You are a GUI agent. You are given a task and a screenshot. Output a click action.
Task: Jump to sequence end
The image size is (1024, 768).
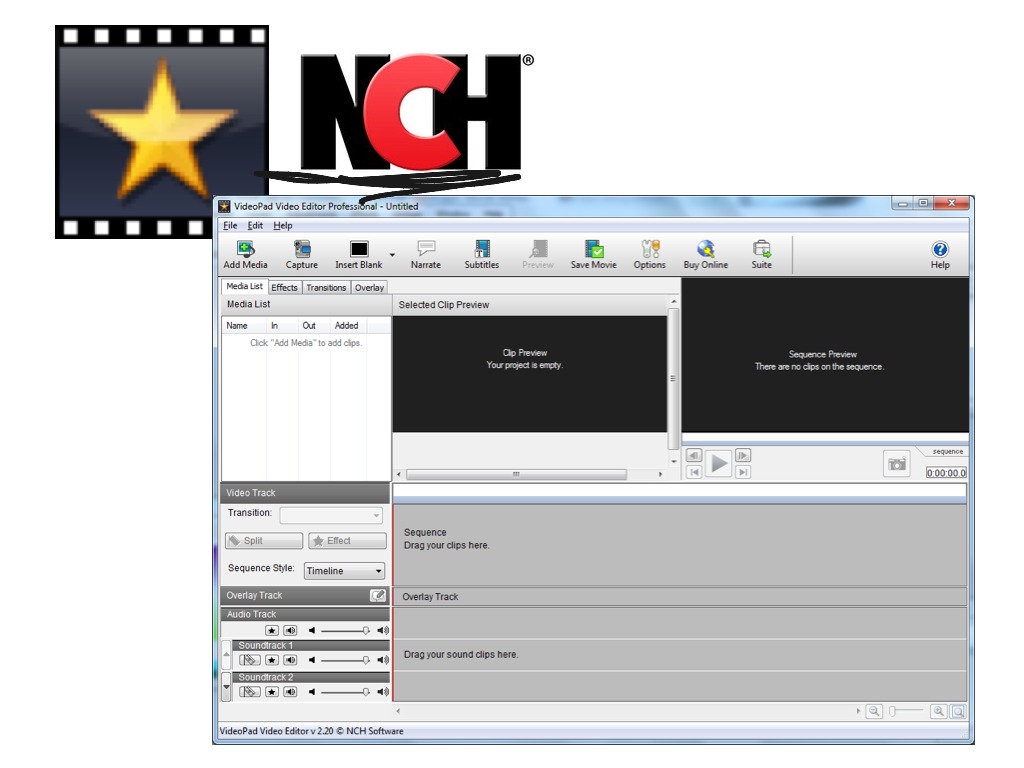pyautogui.click(x=743, y=472)
